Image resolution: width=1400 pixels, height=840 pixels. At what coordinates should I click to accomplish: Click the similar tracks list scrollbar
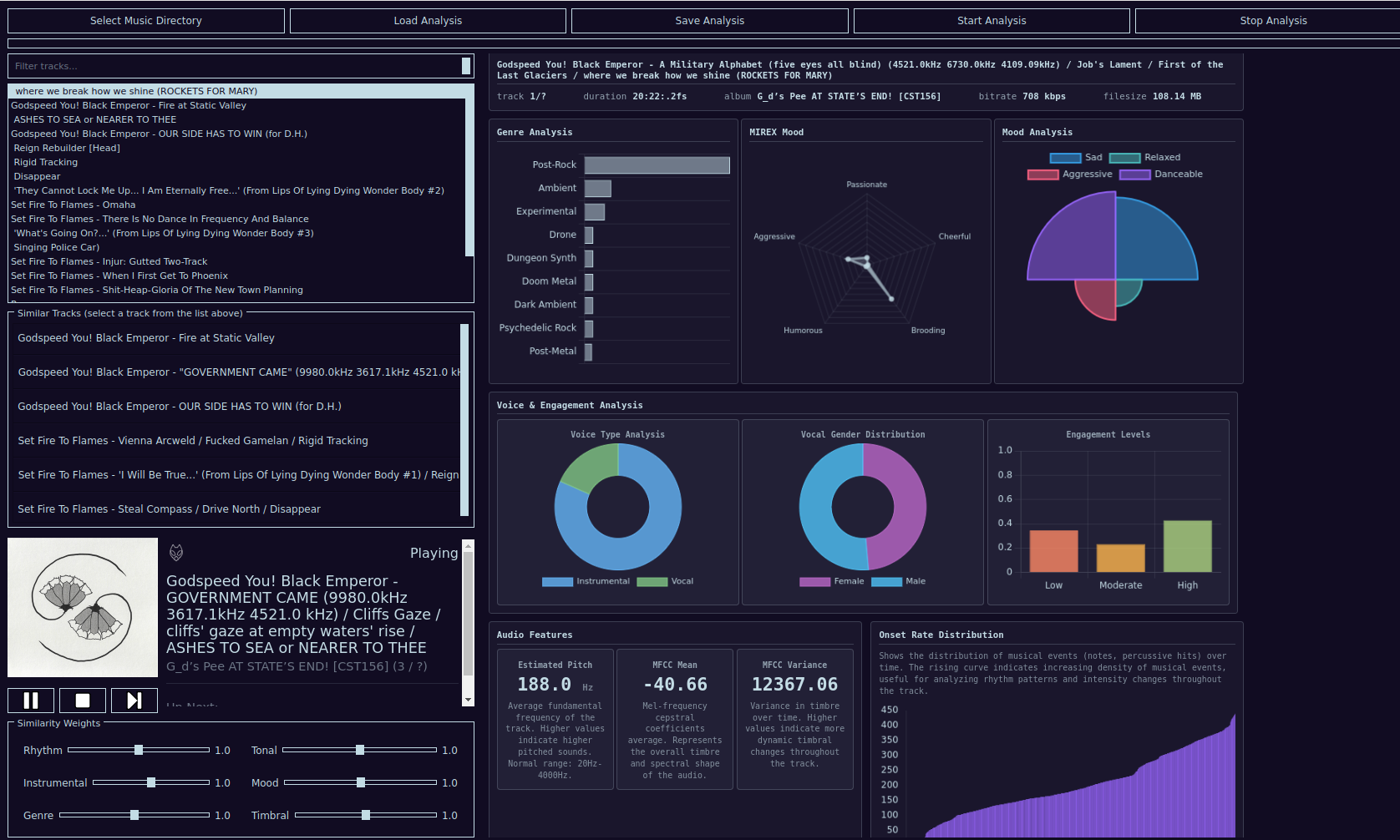pos(464,420)
